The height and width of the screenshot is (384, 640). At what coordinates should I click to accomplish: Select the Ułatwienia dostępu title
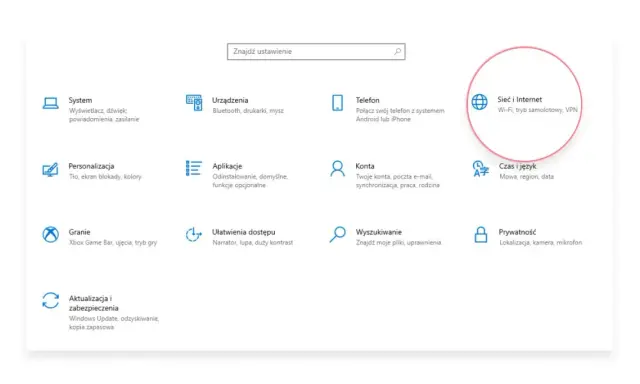(243, 232)
